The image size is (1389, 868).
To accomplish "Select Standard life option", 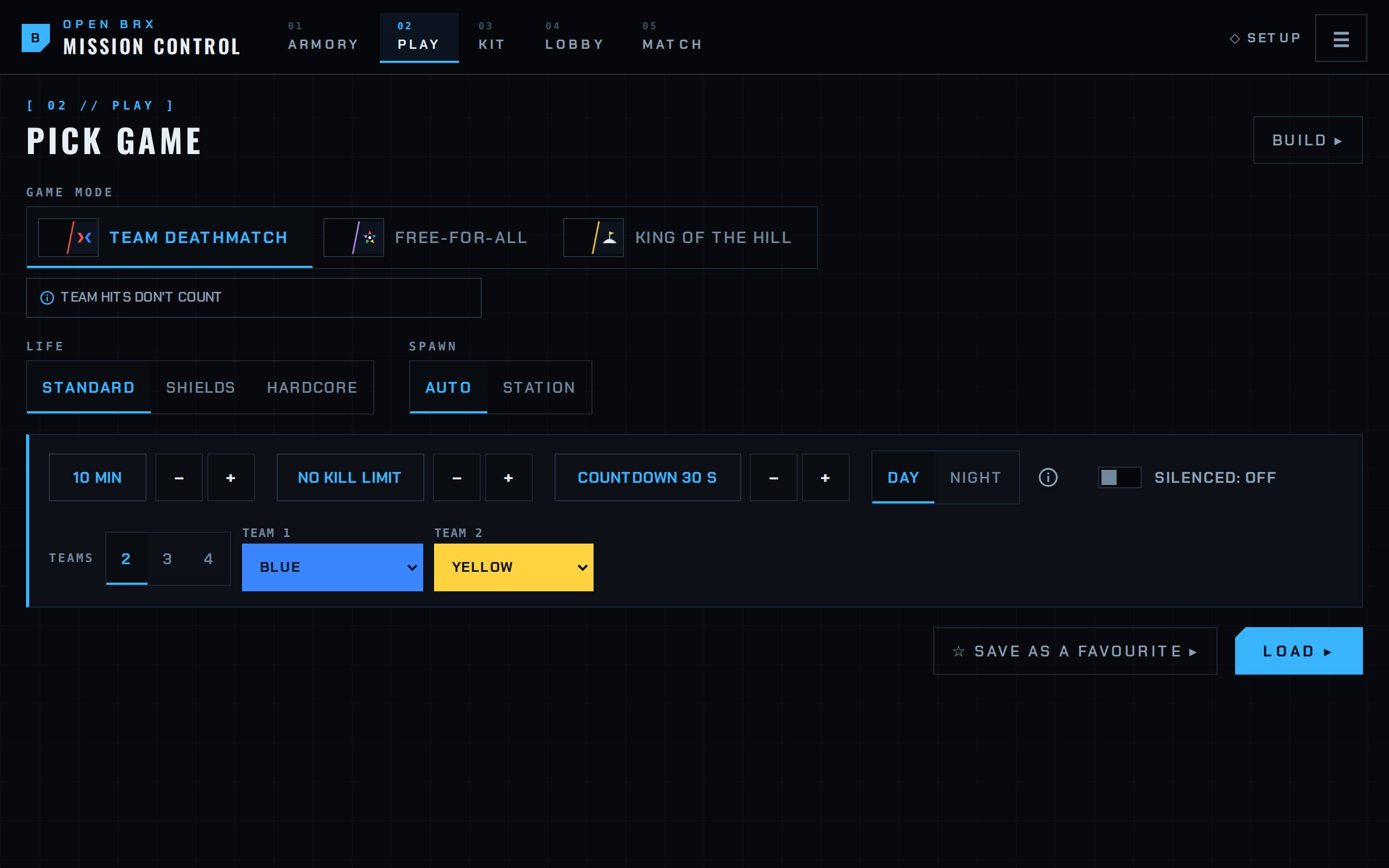I will click(x=88, y=387).
